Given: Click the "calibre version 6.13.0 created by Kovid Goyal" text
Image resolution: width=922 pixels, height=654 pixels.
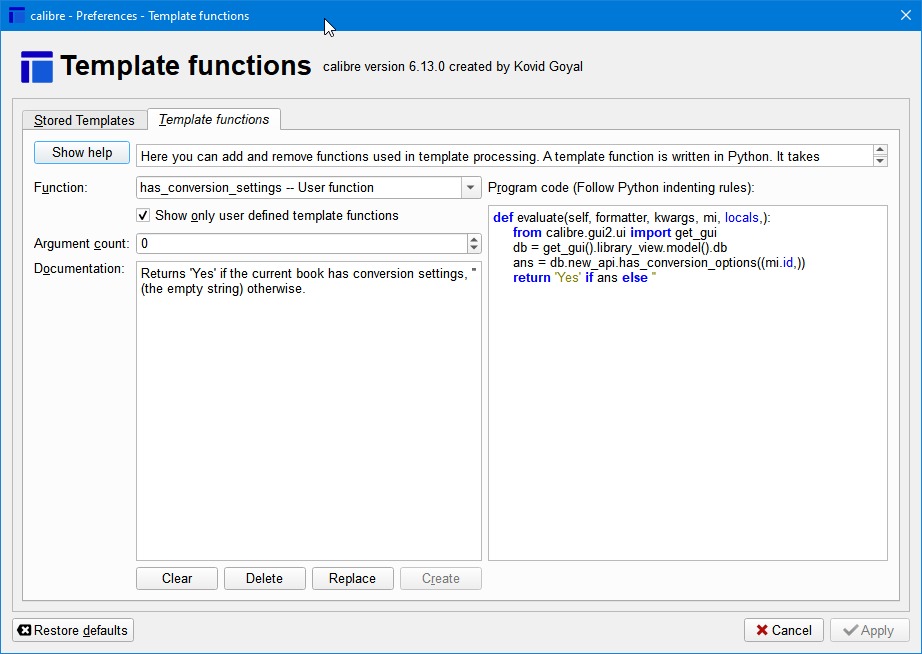Looking at the screenshot, I should tap(453, 66).
